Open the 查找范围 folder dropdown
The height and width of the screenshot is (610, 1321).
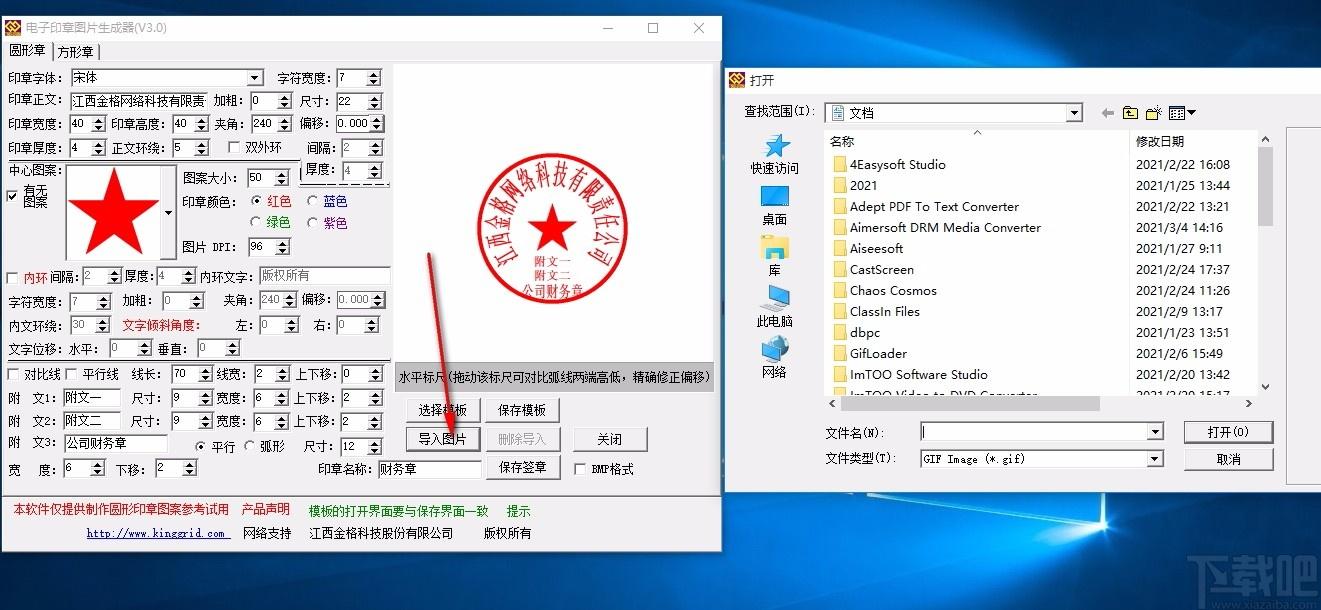tap(1074, 113)
